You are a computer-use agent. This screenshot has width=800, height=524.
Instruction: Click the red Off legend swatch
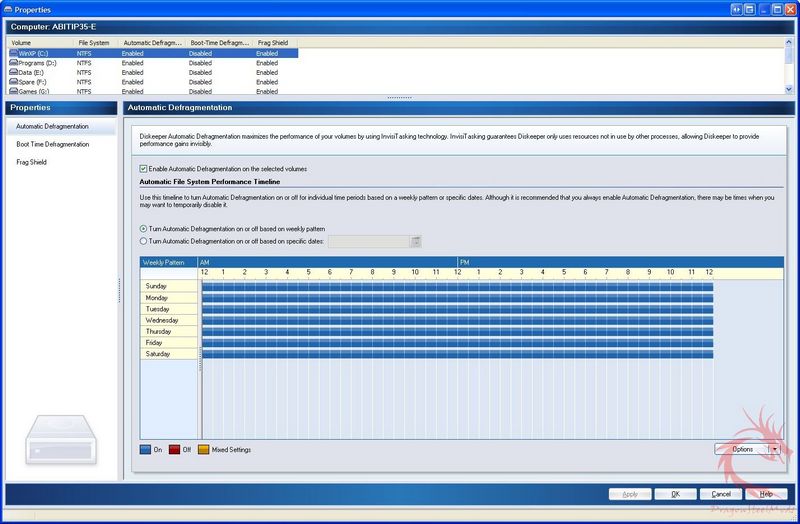[x=174, y=450]
